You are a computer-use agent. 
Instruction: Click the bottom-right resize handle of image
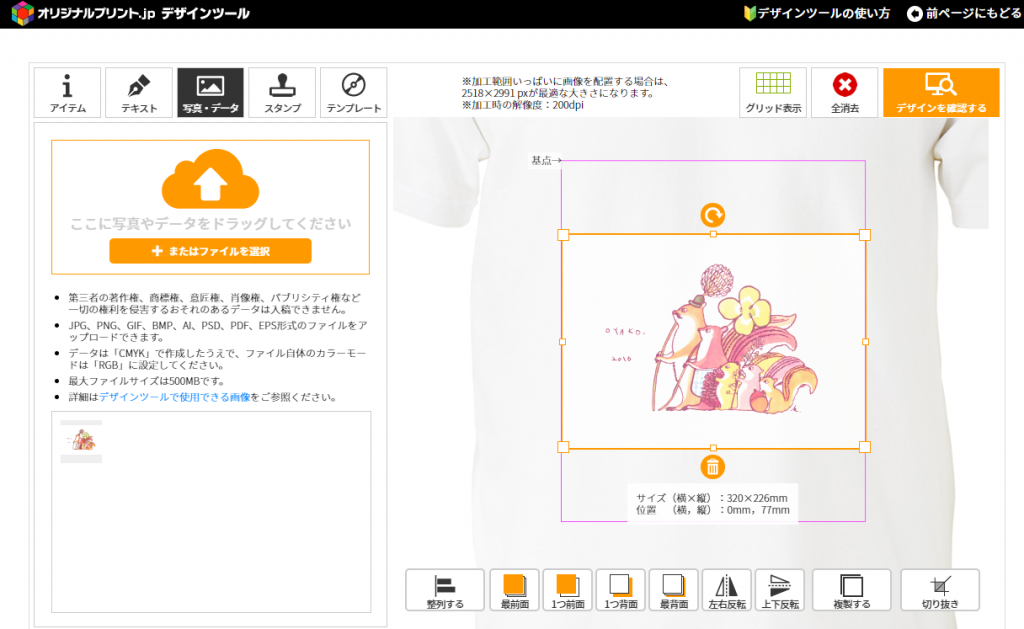(x=865, y=447)
